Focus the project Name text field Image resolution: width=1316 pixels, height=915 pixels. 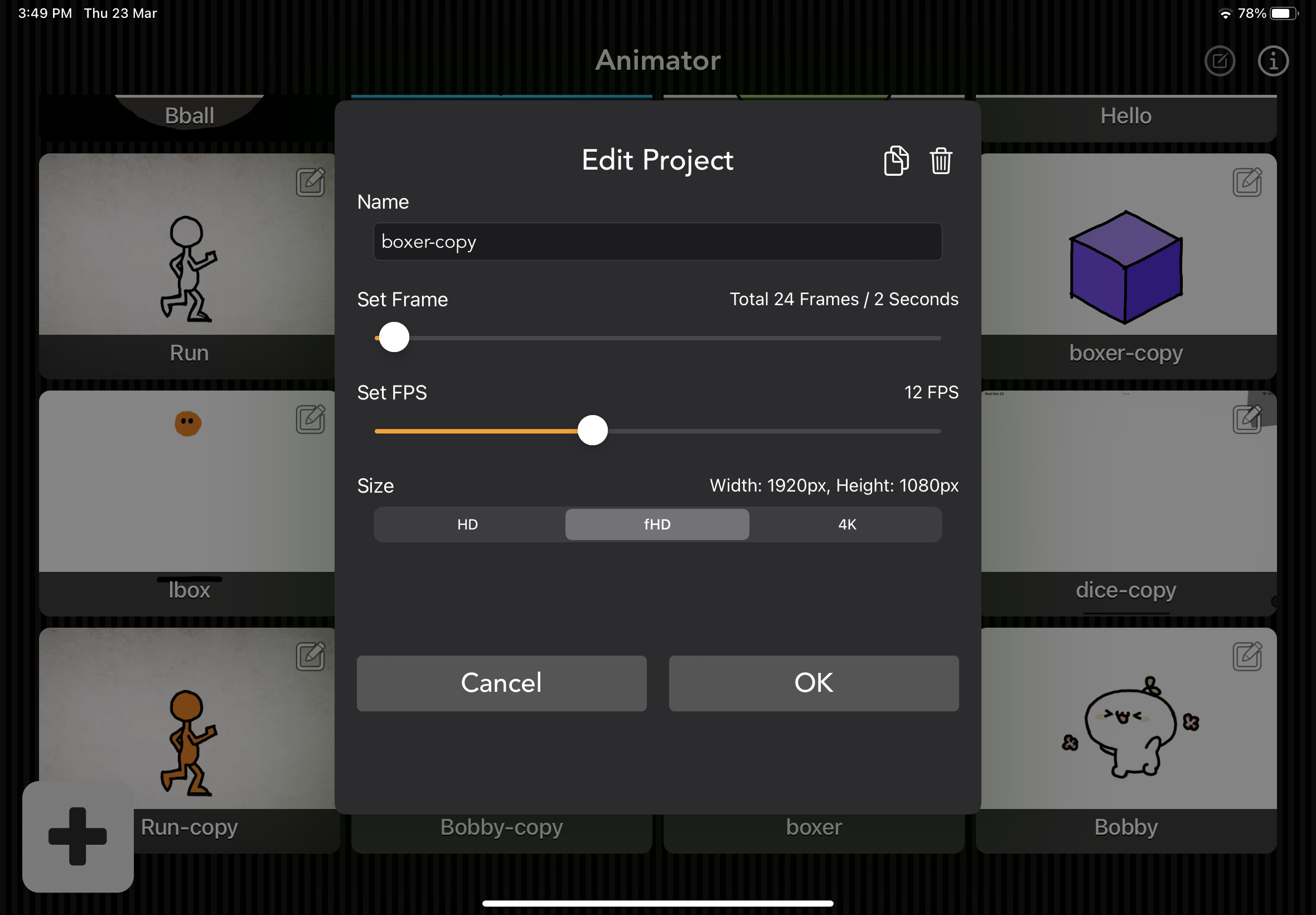[657, 242]
